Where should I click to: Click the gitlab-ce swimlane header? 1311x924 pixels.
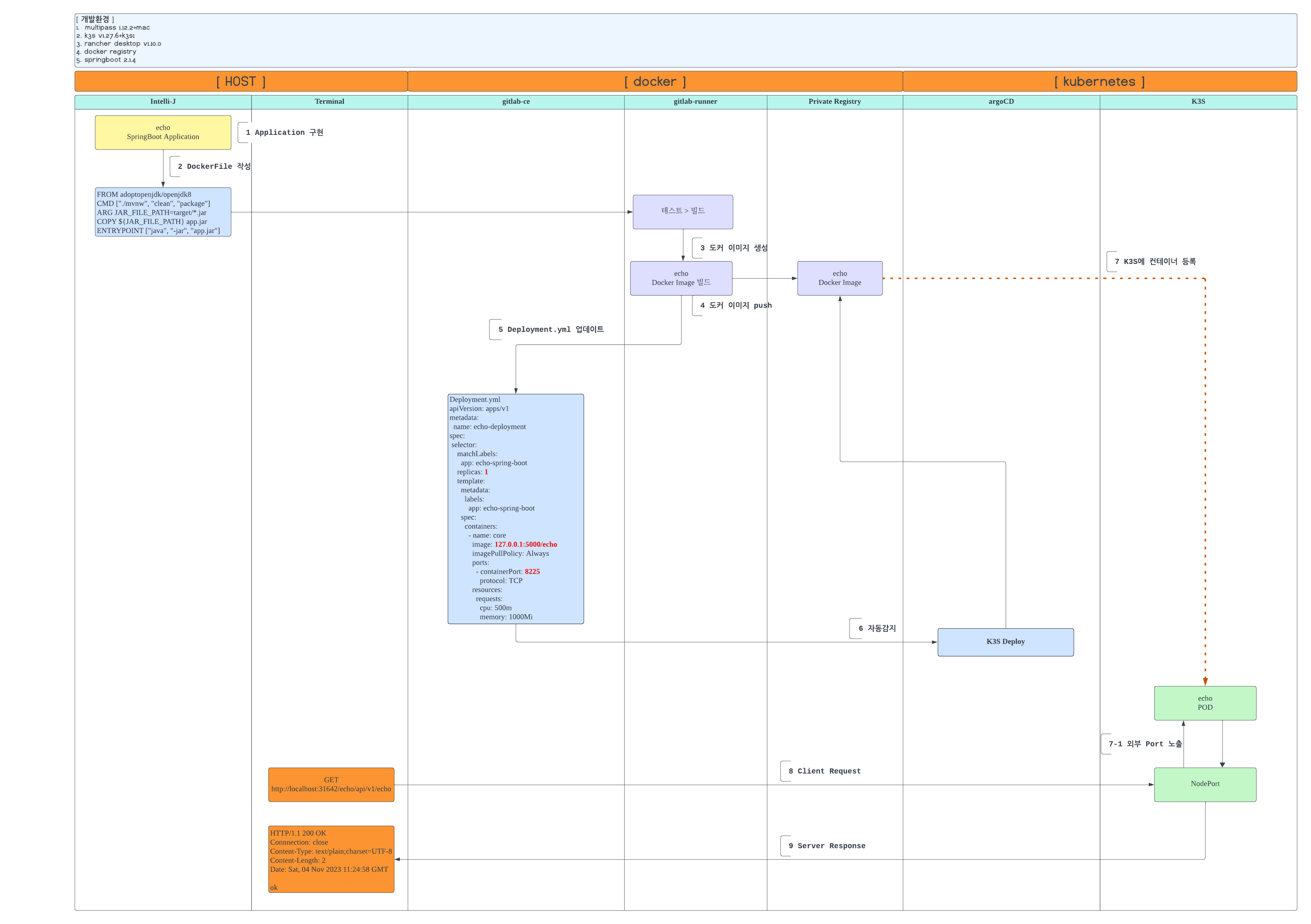(x=515, y=102)
